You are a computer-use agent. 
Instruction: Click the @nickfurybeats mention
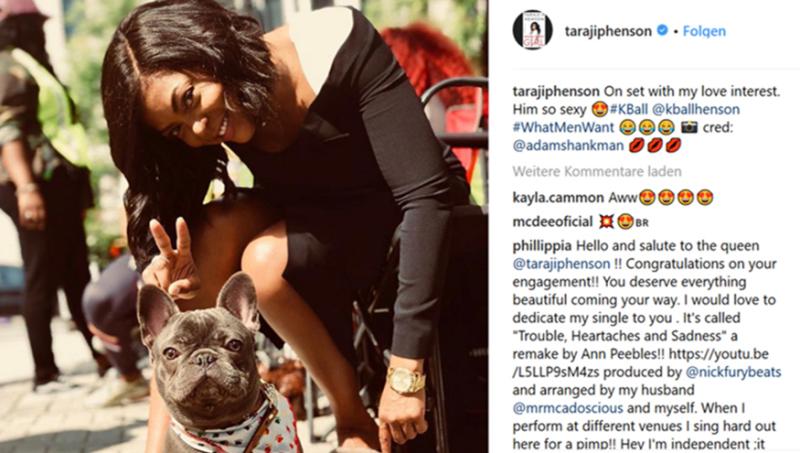(733, 372)
